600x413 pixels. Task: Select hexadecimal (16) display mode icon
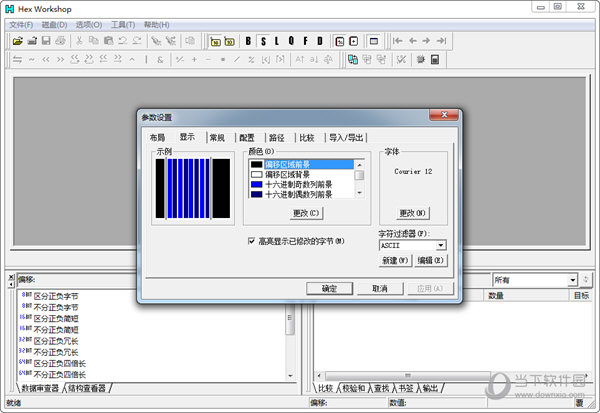[215, 41]
